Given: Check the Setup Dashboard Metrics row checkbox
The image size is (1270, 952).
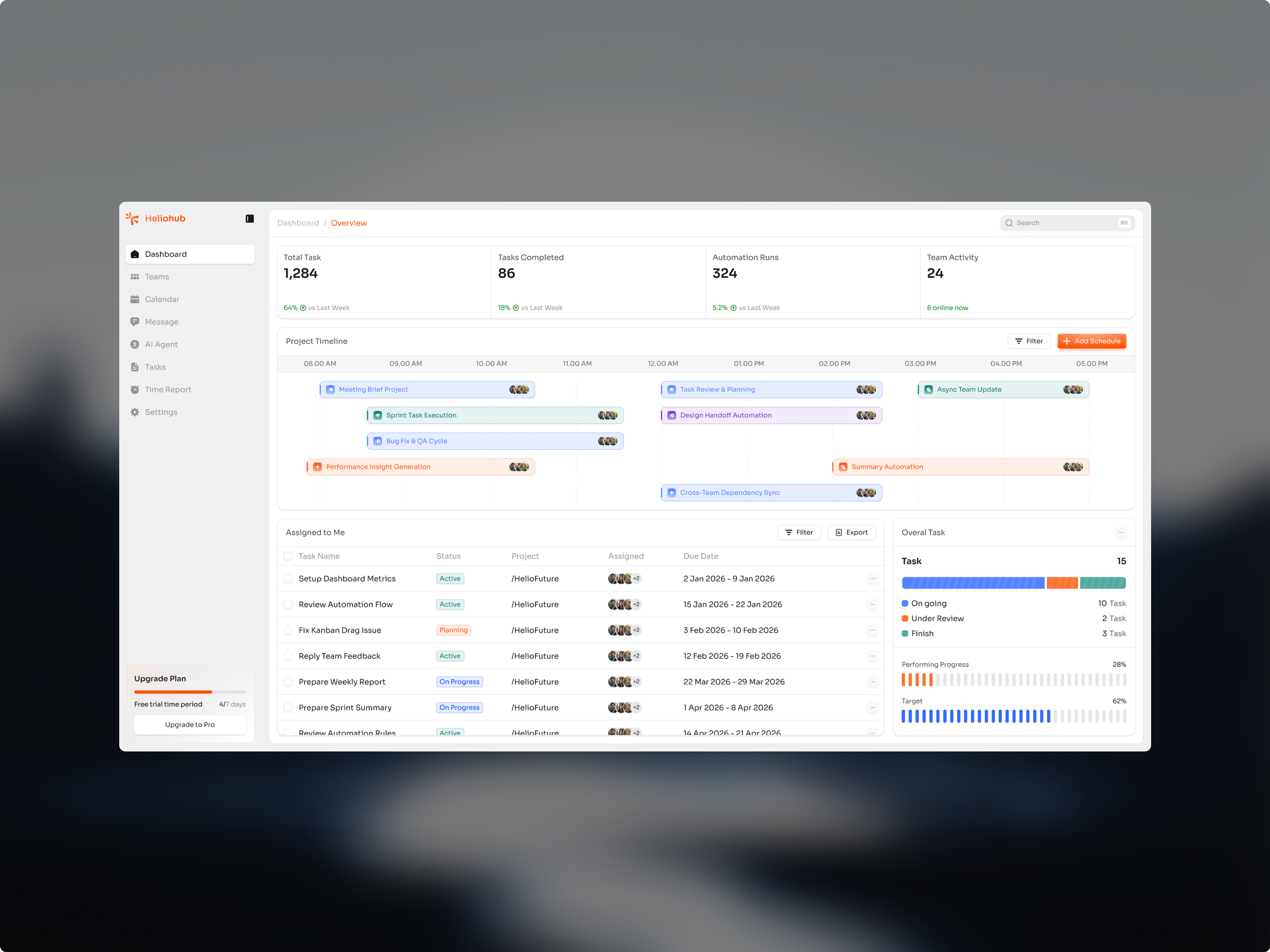Looking at the screenshot, I should (x=288, y=579).
